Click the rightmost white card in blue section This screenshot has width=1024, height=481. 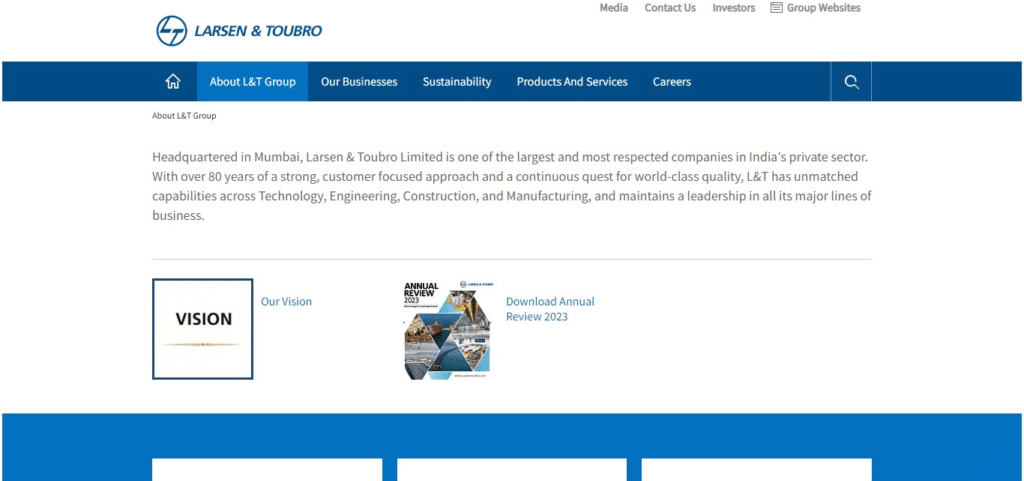pos(756,470)
